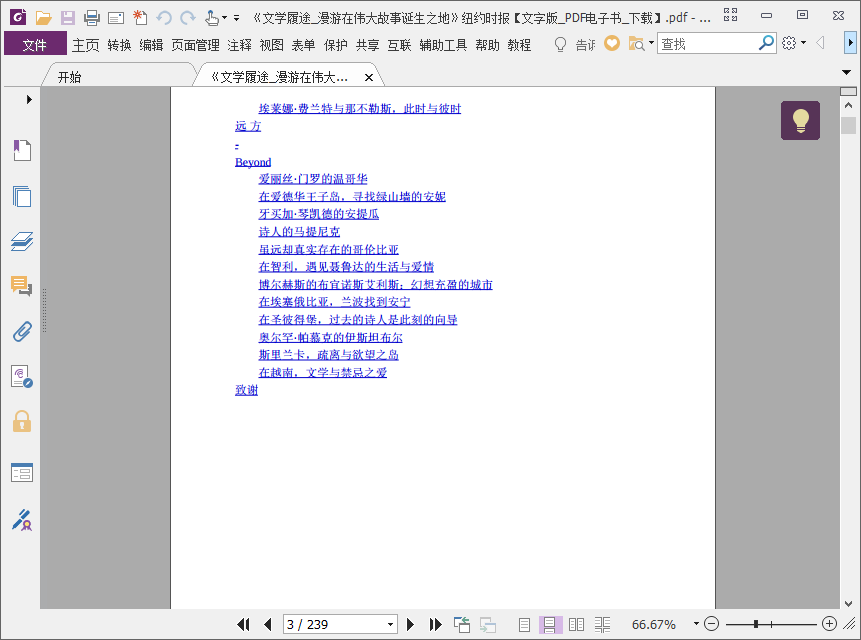
Task: Go to the previous page
Action: point(268,624)
